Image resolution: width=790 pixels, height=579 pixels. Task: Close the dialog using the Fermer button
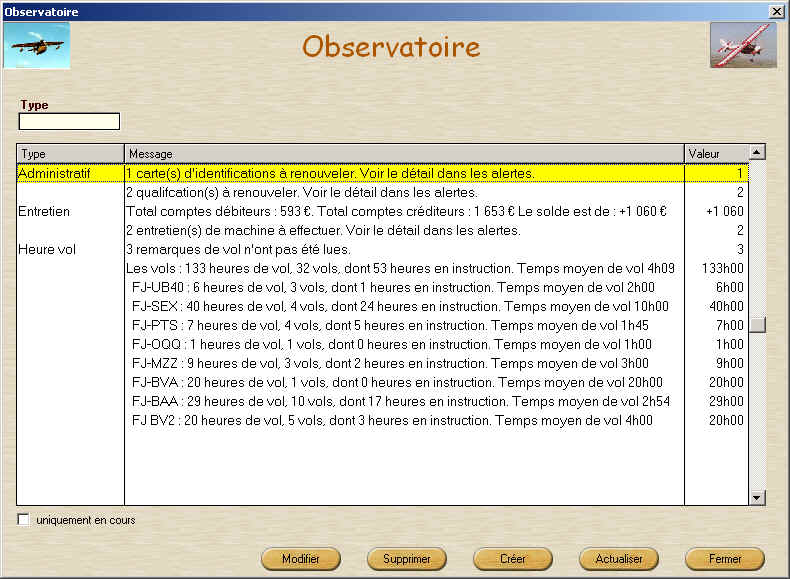[725, 559]
